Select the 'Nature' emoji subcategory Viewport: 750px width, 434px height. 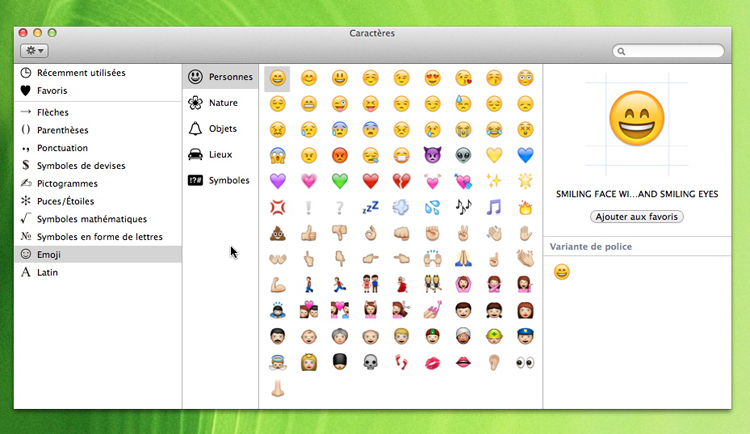coord(222,102)
